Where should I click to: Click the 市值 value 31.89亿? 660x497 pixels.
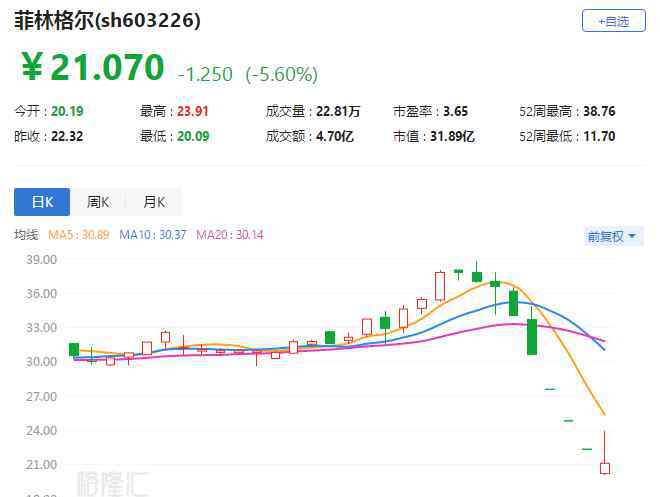click(x=452, y=136)
